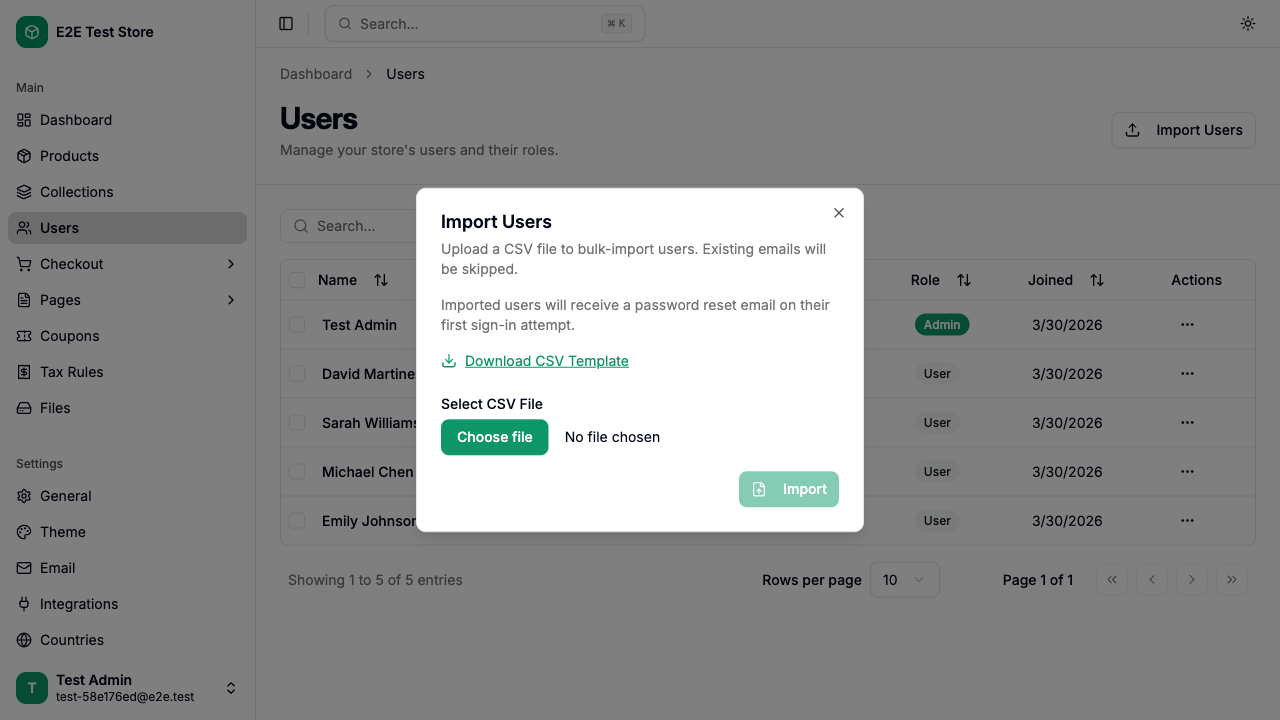Expand the Checkout submenu chevron

click(231, 264)
